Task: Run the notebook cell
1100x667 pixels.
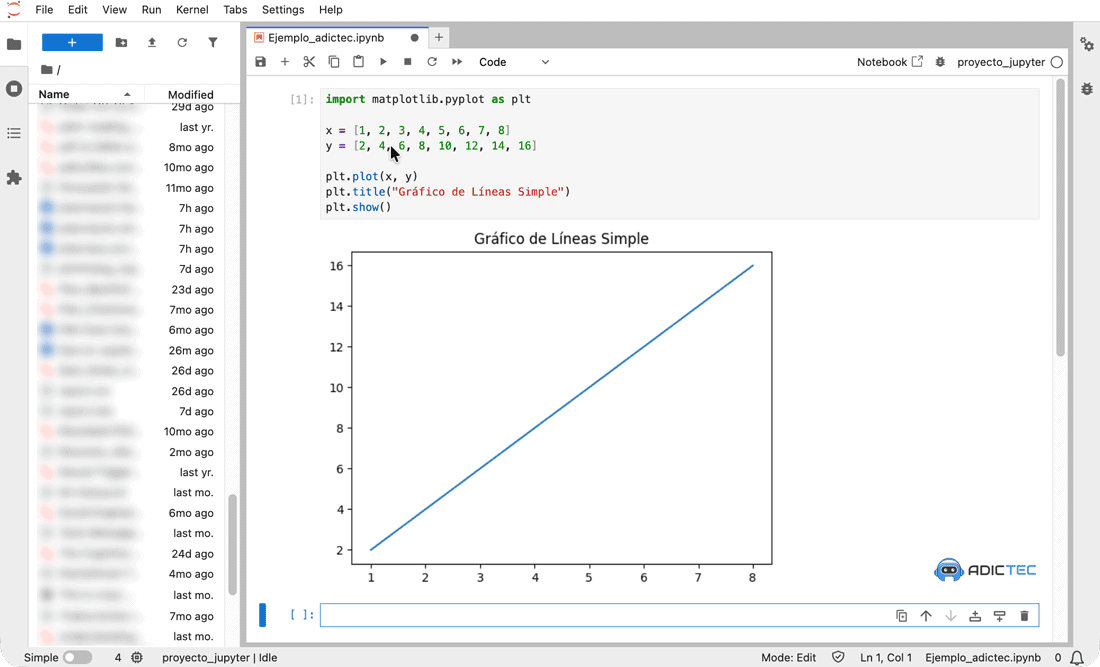Action: coord(384,61)
